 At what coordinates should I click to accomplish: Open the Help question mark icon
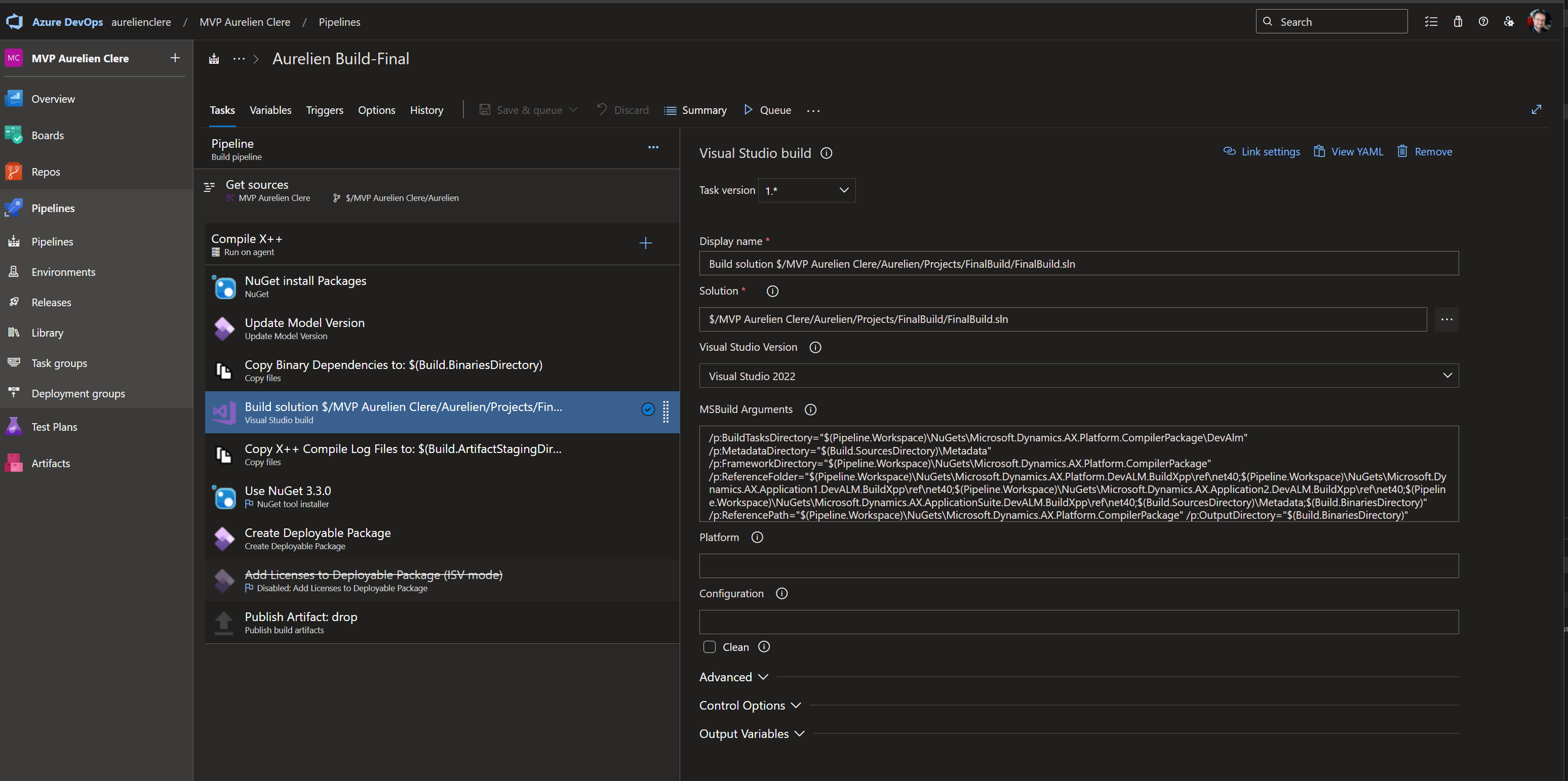pos(1483,22)
